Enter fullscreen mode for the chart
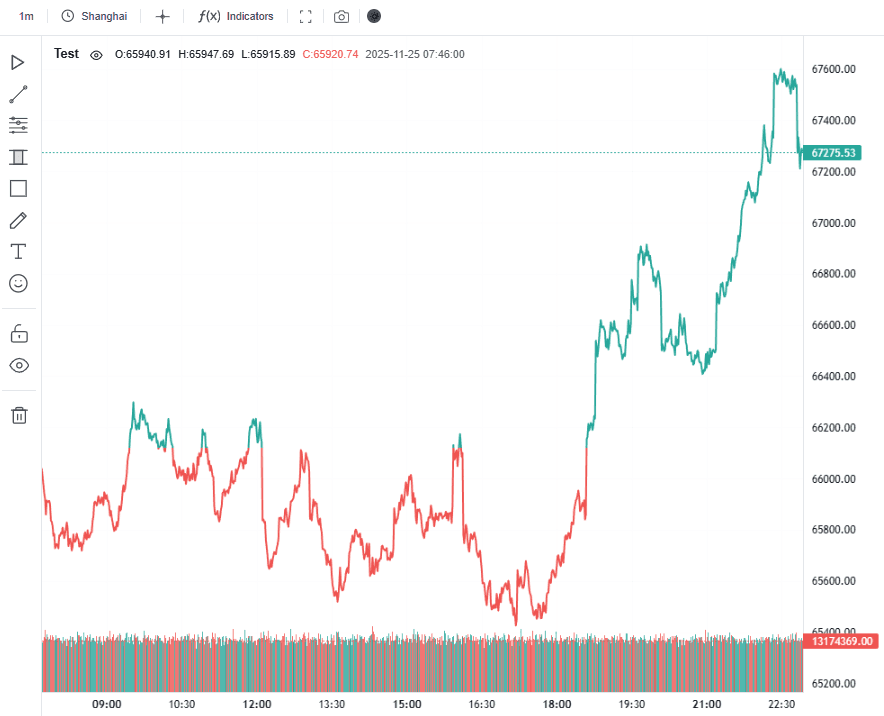884x716 pixels. pyautogui.click(x=306, y=17)
